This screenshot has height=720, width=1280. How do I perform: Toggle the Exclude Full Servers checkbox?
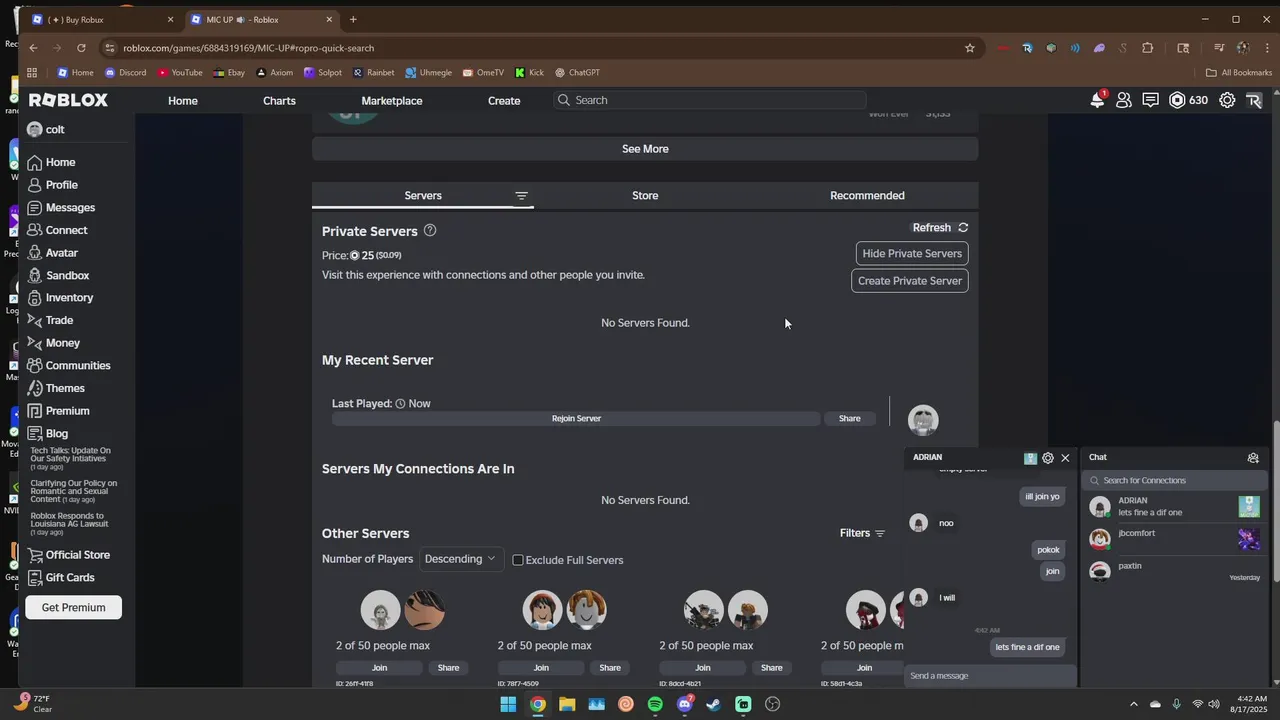coord(518,560)
